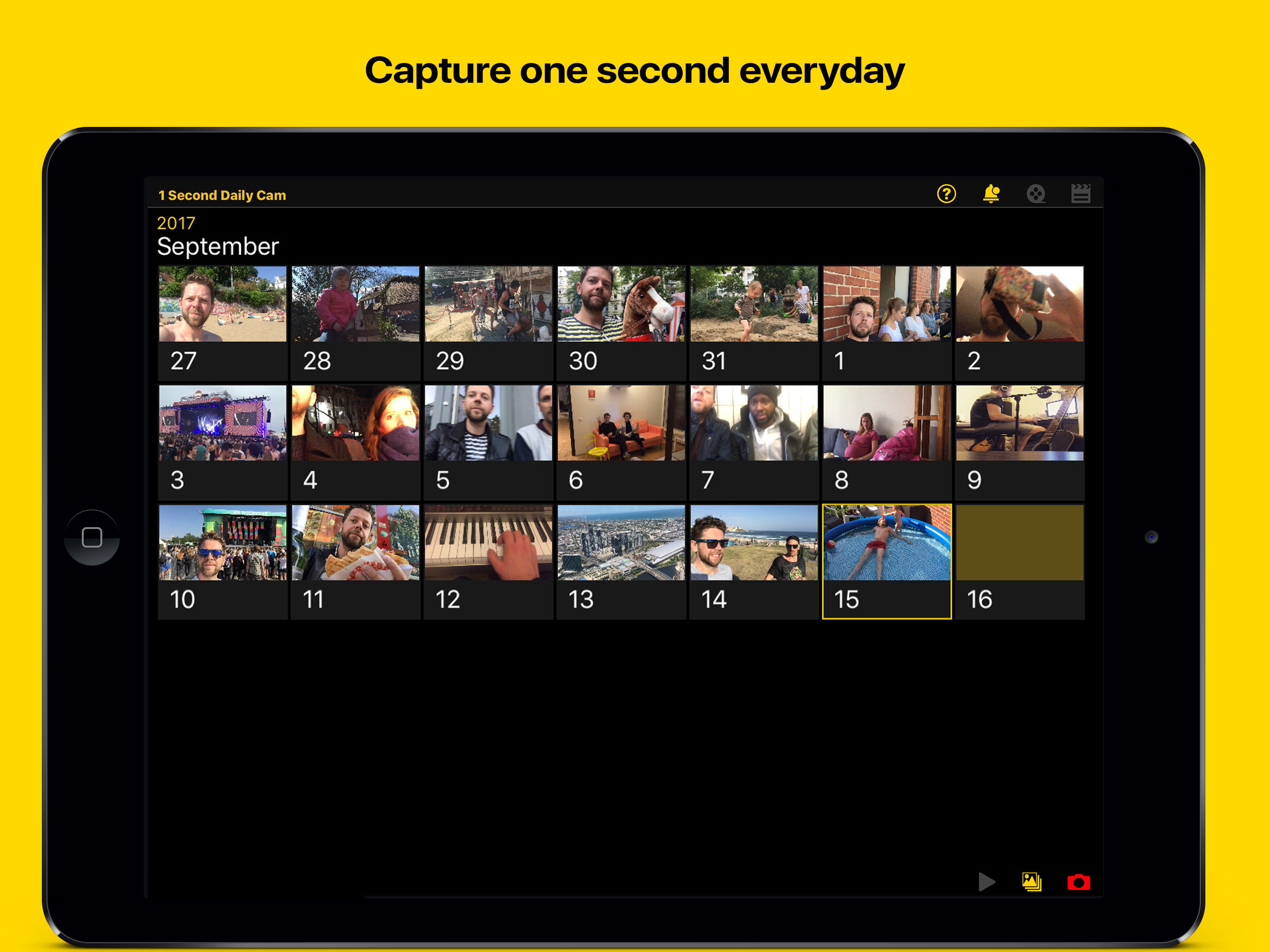Click the 2017 year label
This screenshot has width=1270, height=952.
(x=176, y=223)
